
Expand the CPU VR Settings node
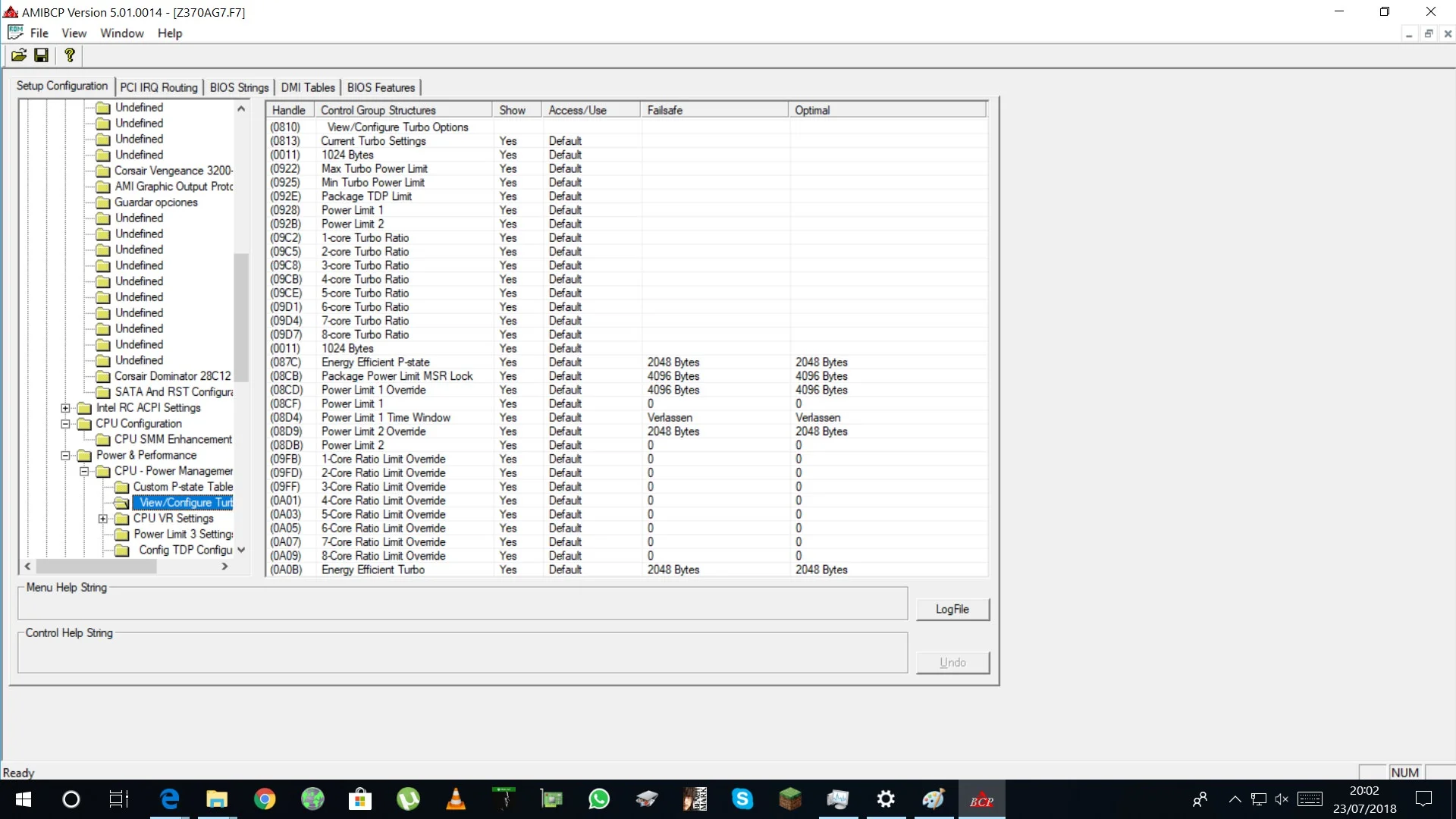pyautogui.click(x=103, y=519)
